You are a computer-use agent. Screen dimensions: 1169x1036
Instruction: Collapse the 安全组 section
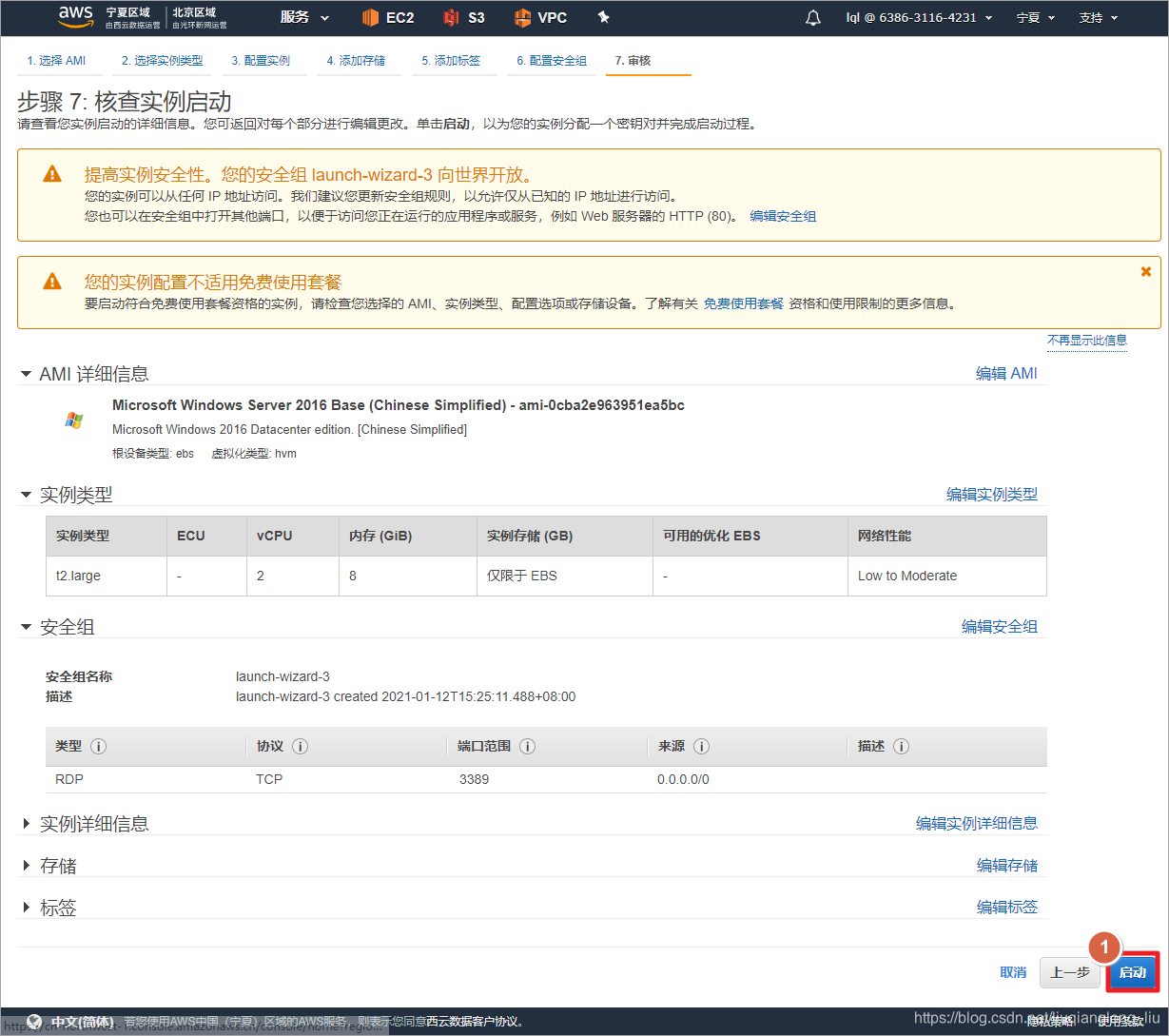(x=26, y=627)
